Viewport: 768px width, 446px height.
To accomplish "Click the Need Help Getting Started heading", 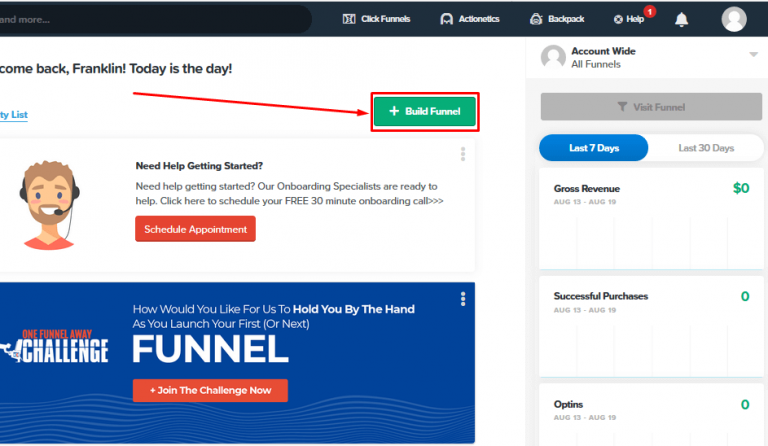I will click(x=199, y=166).
